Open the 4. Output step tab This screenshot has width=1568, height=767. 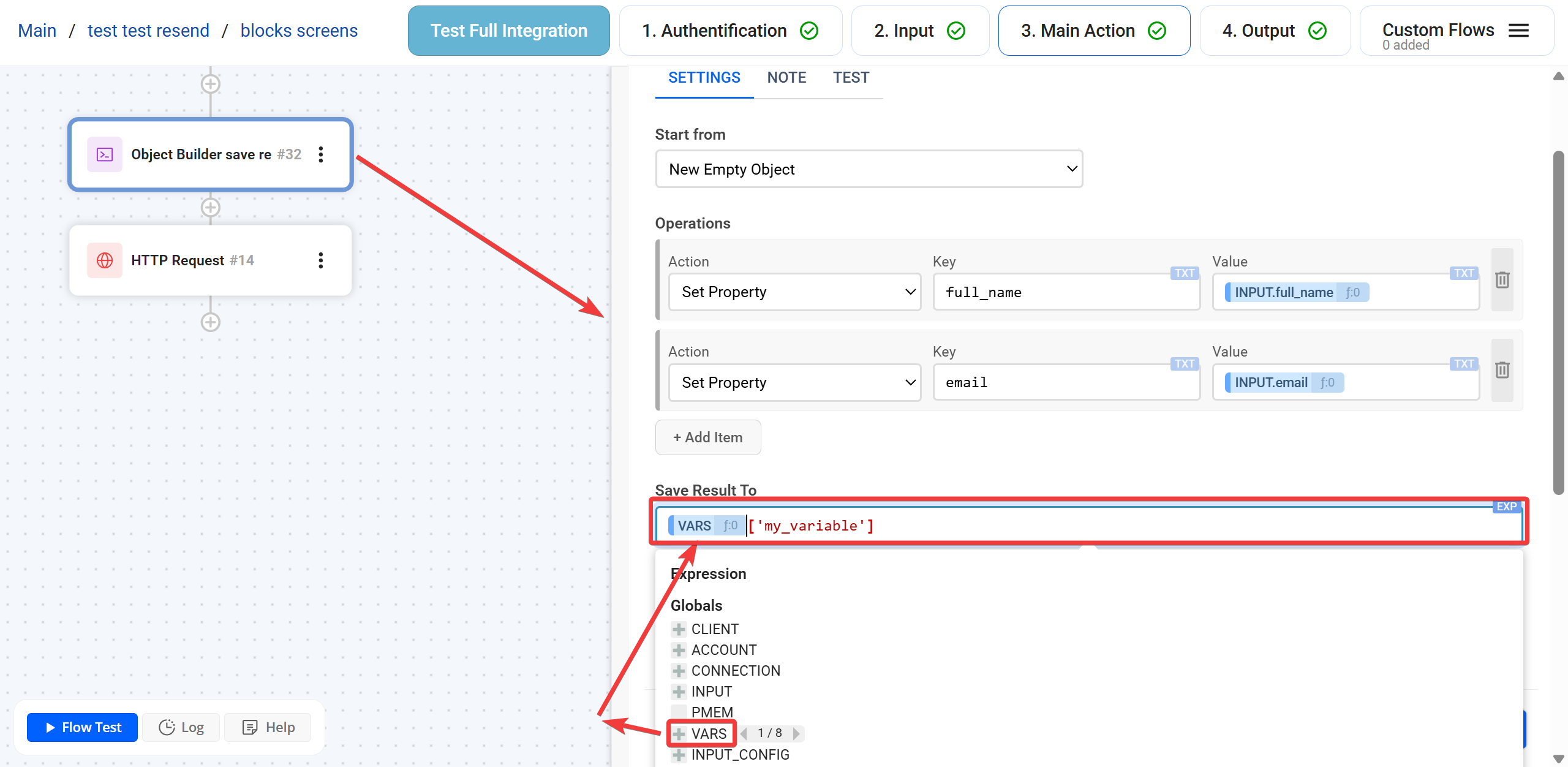[1274, 31]
